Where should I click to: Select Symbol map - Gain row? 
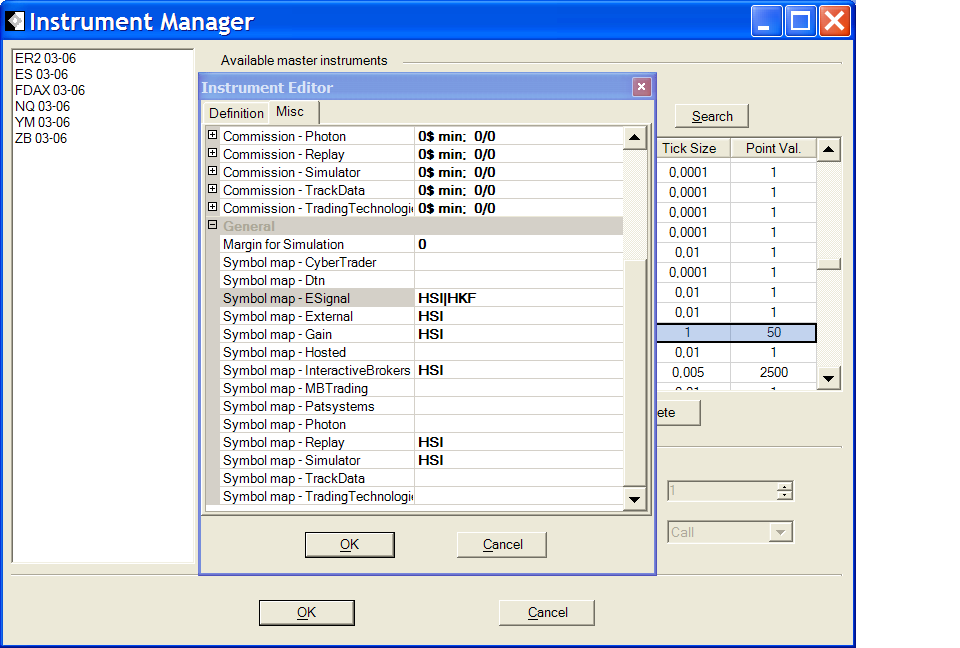pyautogui.click(x=421, y=334)
